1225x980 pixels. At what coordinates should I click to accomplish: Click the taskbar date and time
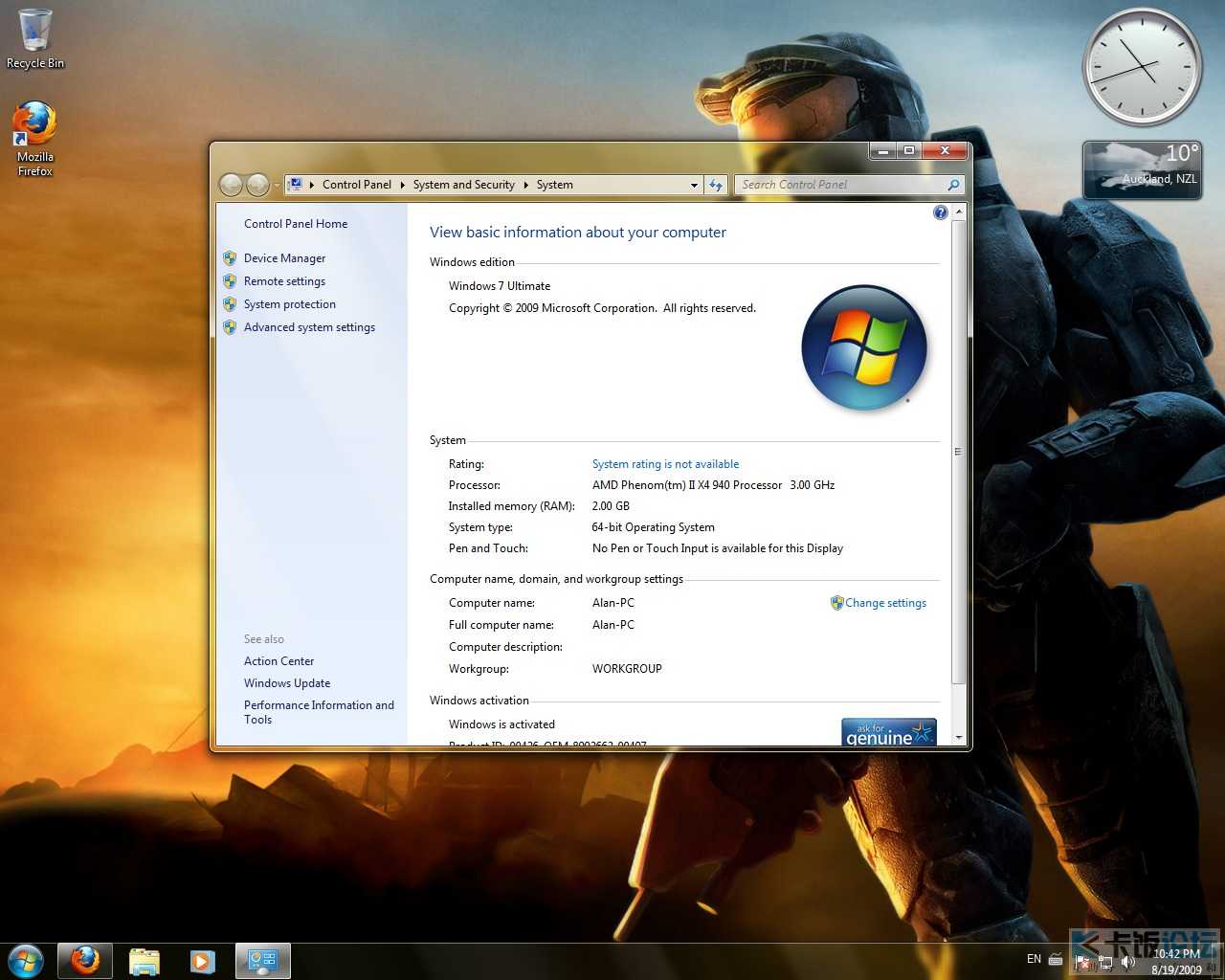tap(1176, 961)
